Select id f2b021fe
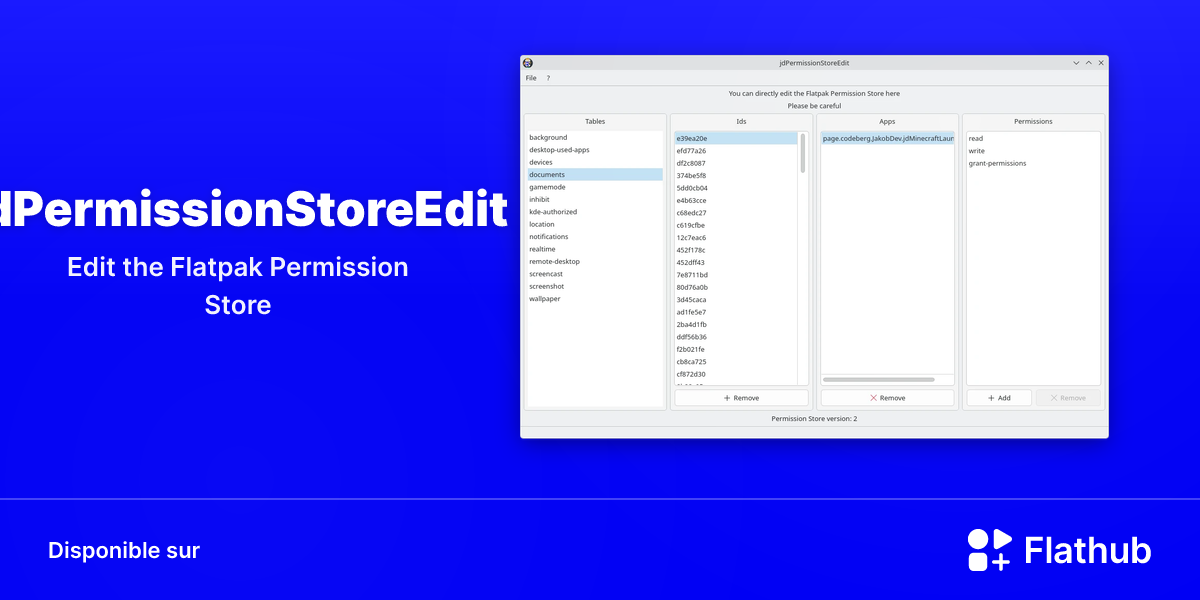 click(736, 349)
